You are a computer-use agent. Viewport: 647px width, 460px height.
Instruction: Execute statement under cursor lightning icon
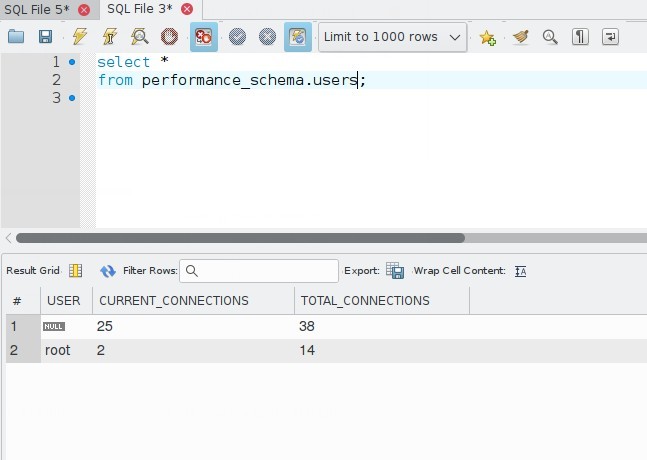(x=110, y=37)
